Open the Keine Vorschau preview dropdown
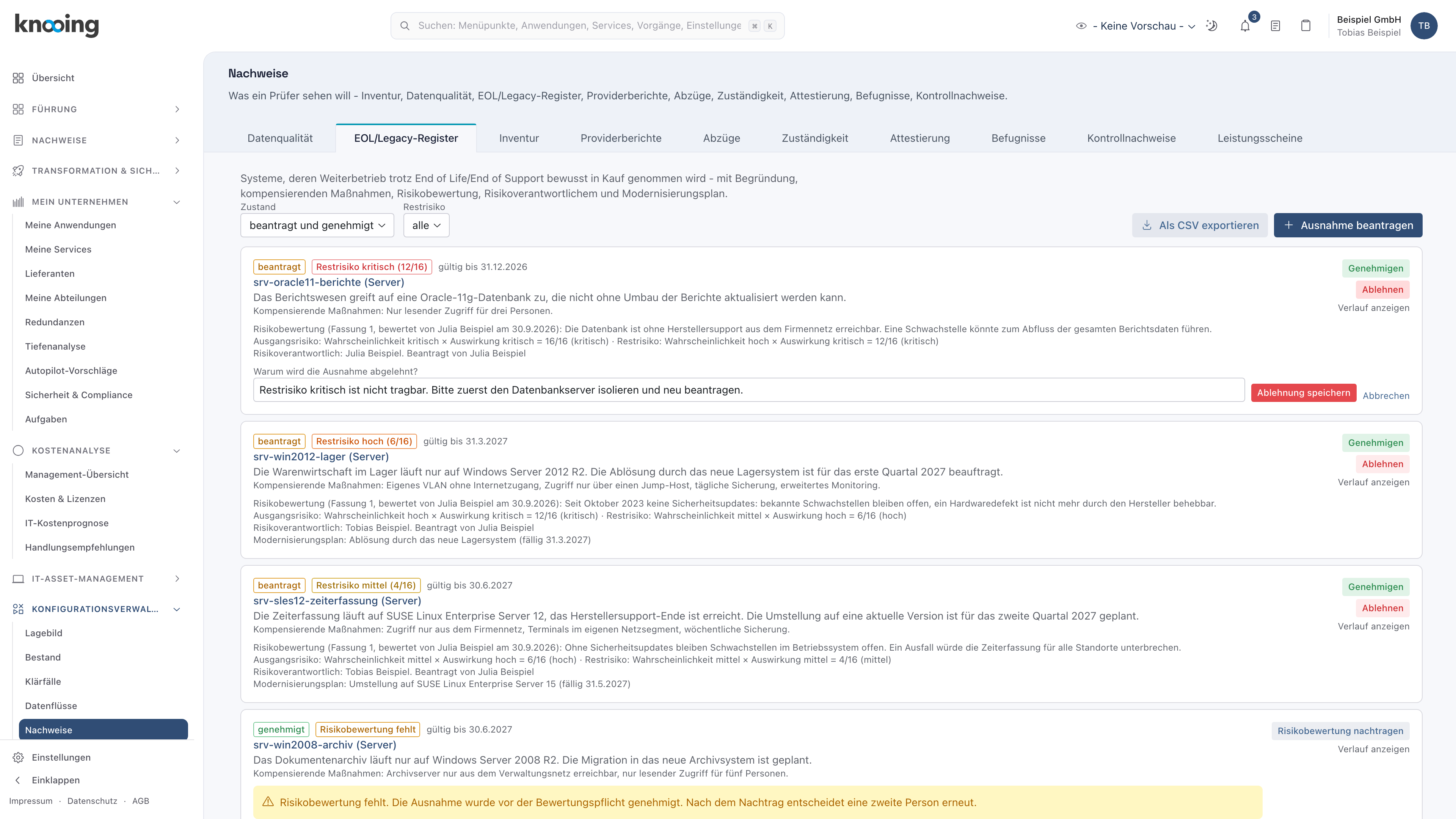The height and width of the screenshot is (819, 1456). click(x=1136, y=26)
